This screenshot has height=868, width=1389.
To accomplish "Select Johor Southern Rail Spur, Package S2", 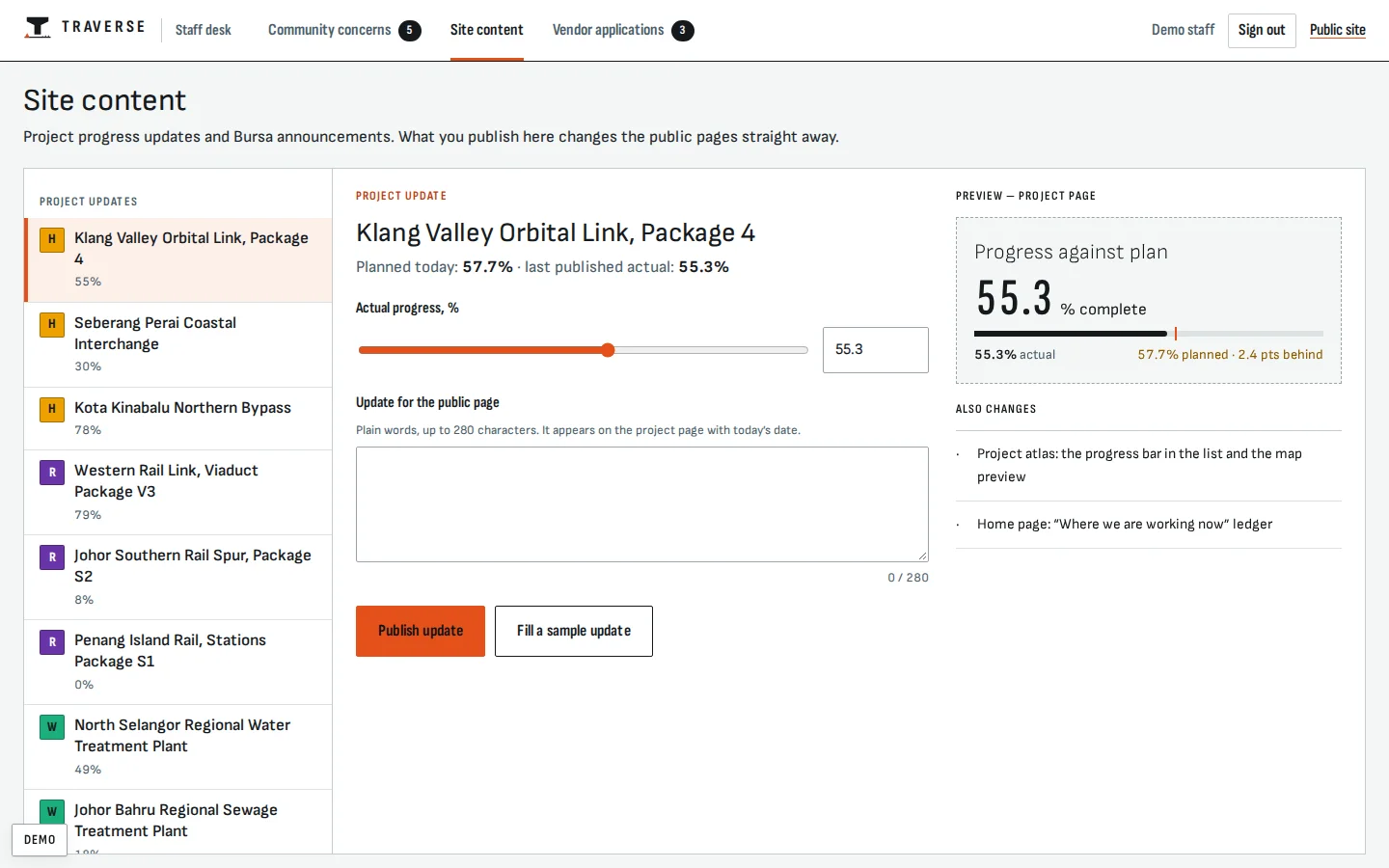I will click(178, 578).
